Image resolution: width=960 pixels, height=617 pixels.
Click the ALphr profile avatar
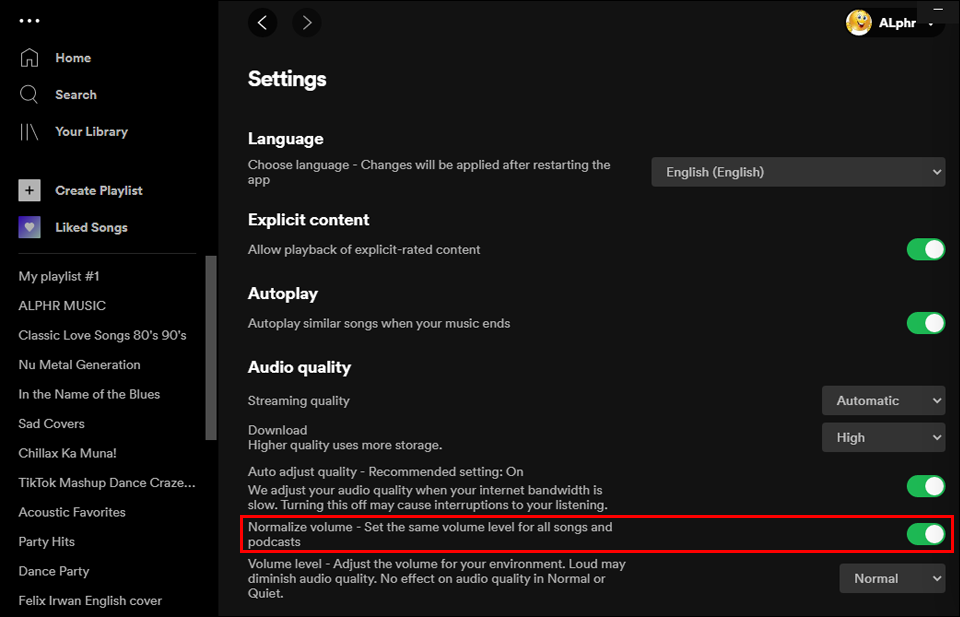[859, 23]
